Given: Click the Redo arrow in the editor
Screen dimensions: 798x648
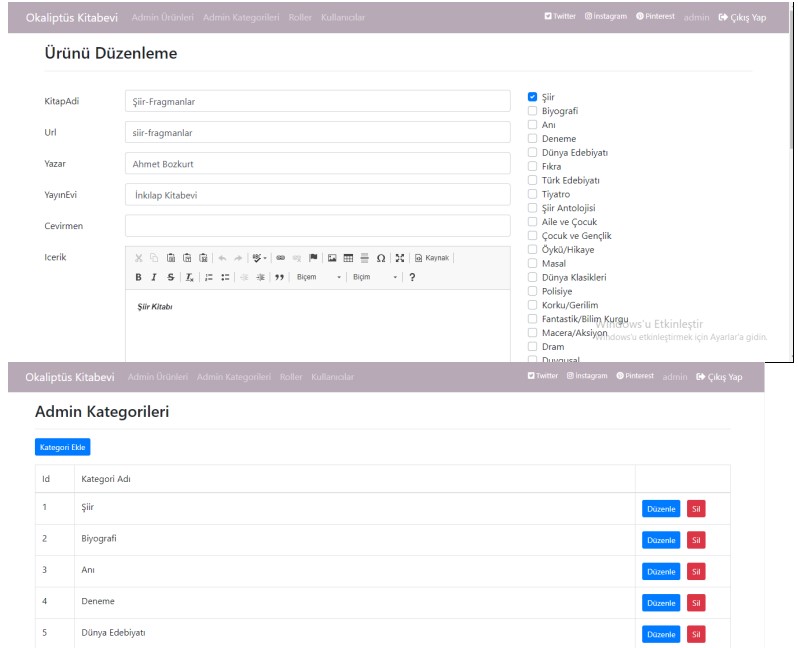Looking at the screenshot, I should [238, 258].
